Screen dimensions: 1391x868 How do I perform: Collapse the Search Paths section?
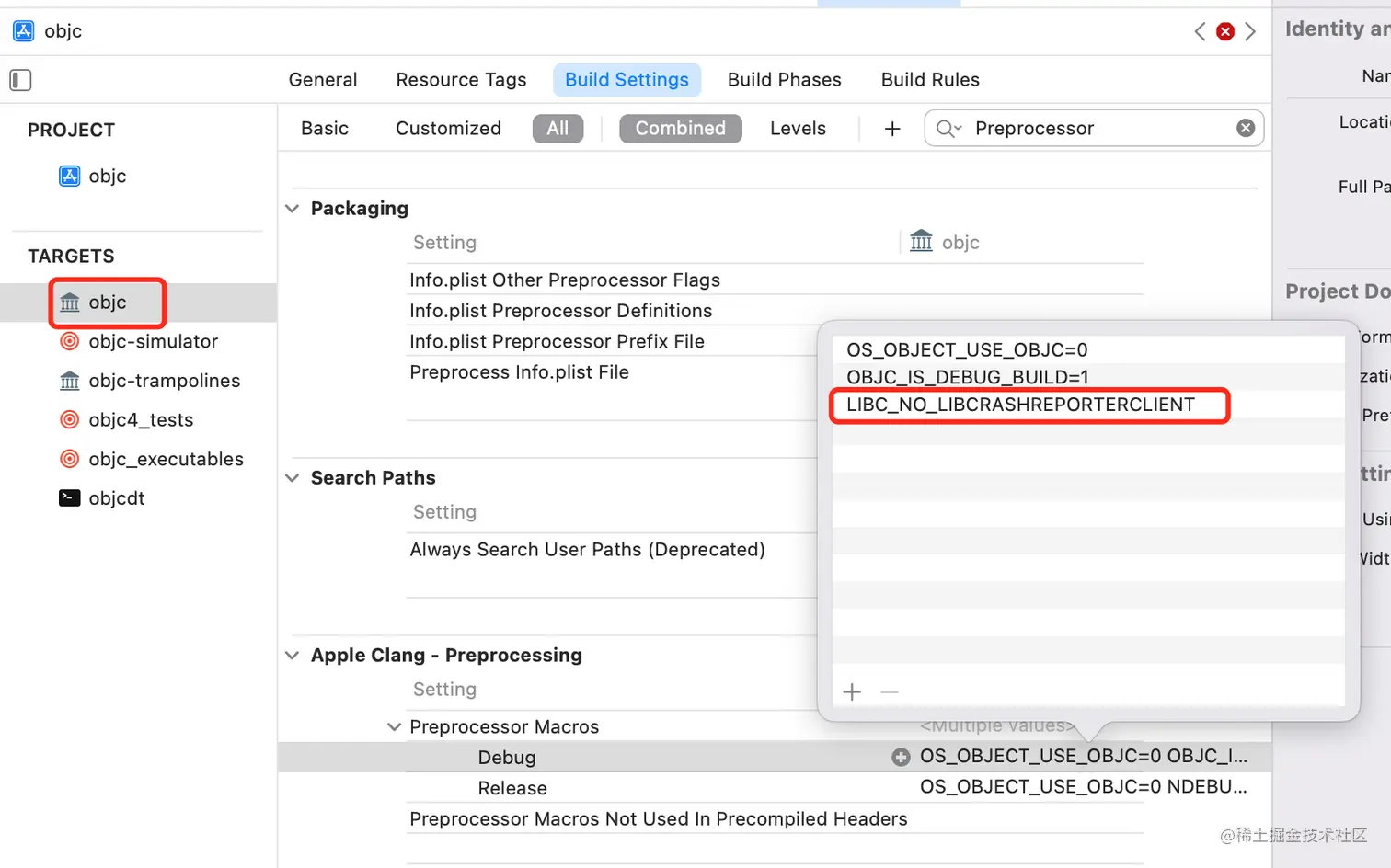[293, 478]
